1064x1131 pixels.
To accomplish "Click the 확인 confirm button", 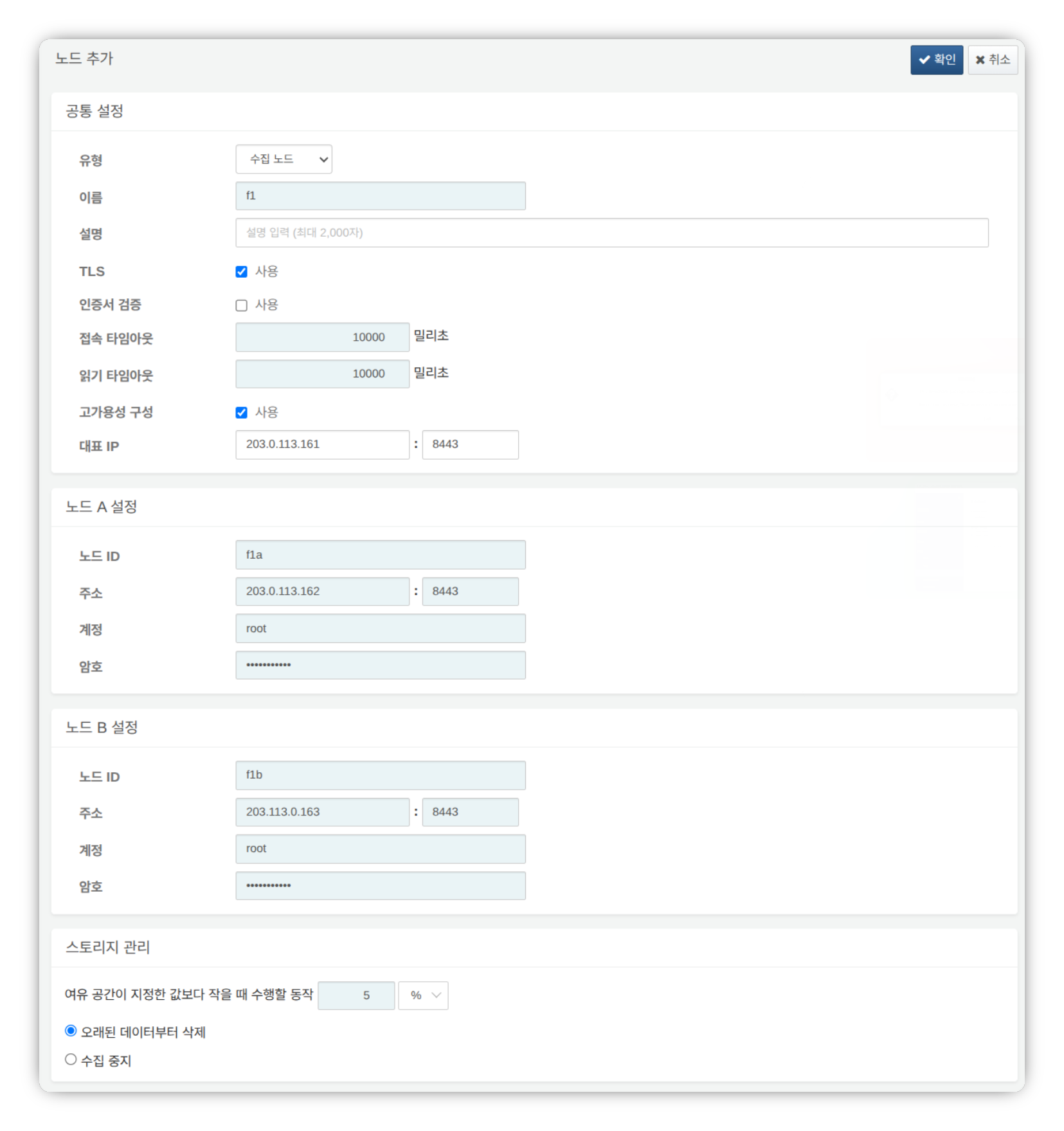I will coord(937,59).
